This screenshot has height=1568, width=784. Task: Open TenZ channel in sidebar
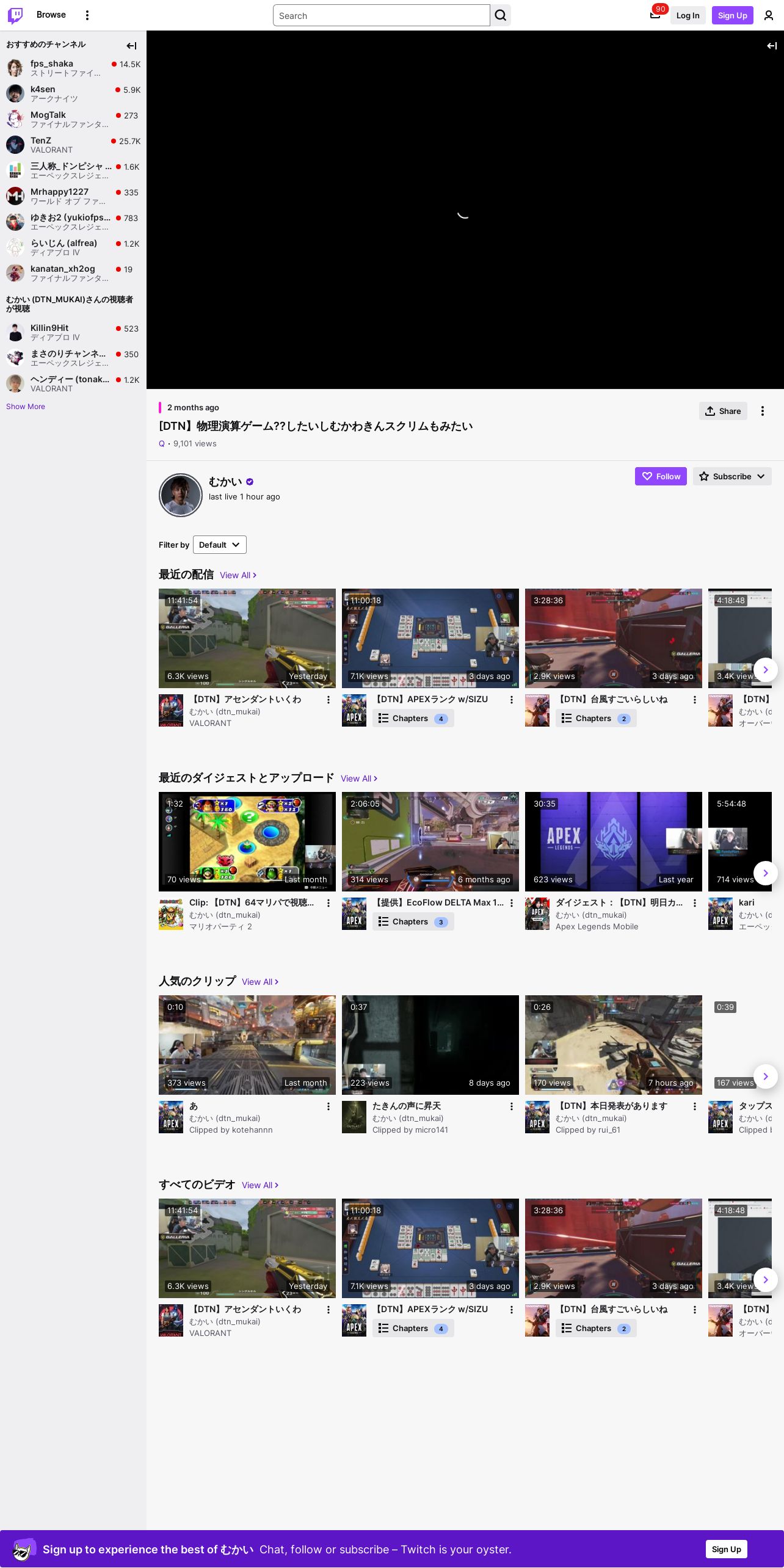click(x=73, y=145)
